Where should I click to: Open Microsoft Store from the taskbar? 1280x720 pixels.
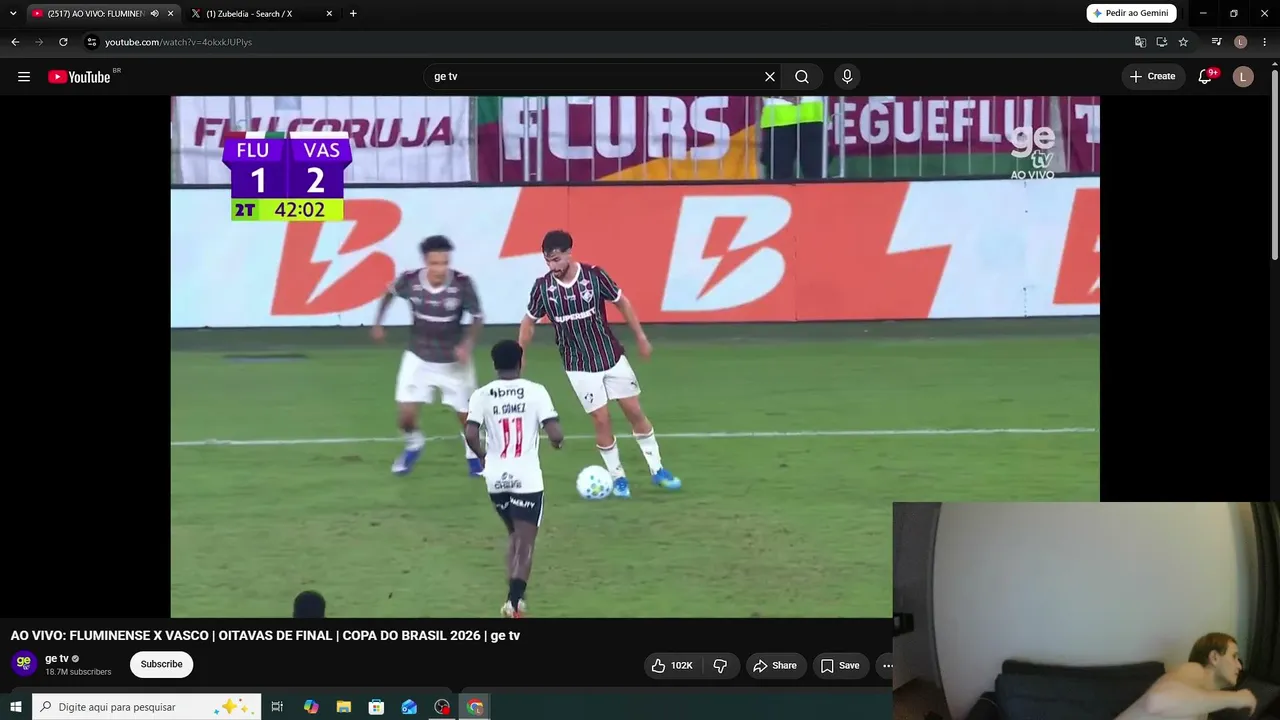click(x=377, y=707)
